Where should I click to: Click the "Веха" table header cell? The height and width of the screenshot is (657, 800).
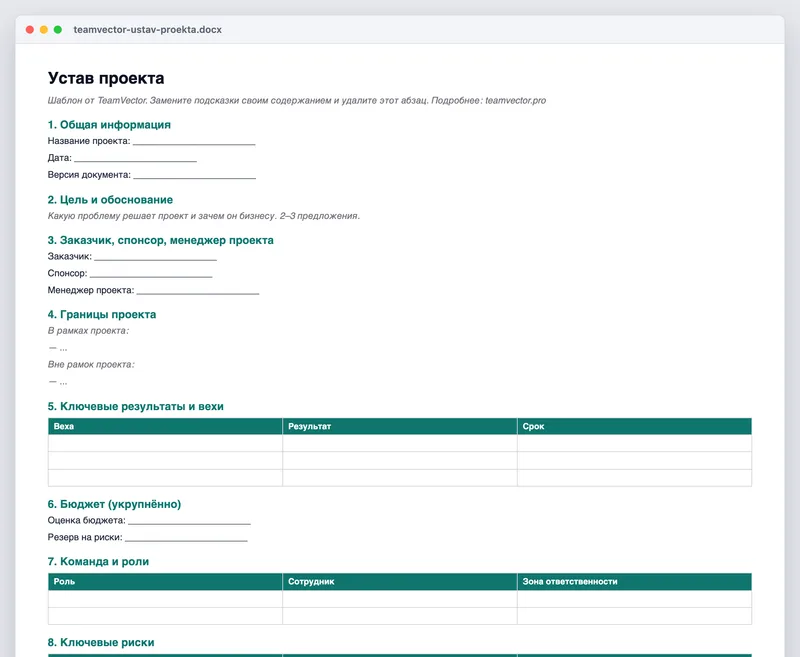[165, 426]
